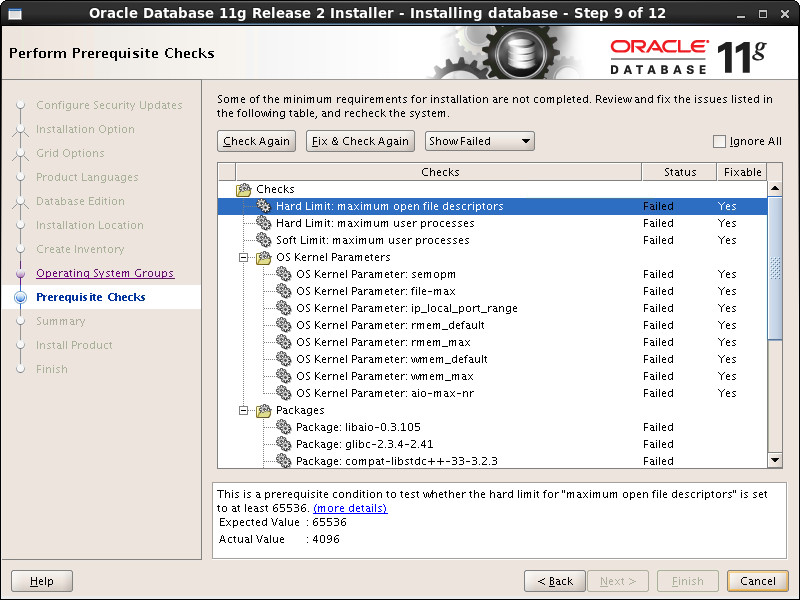This screenshot has height=600, width=800.
Task: Click the OS Kernel Parameters folder icon
Action: pos(263,257)
